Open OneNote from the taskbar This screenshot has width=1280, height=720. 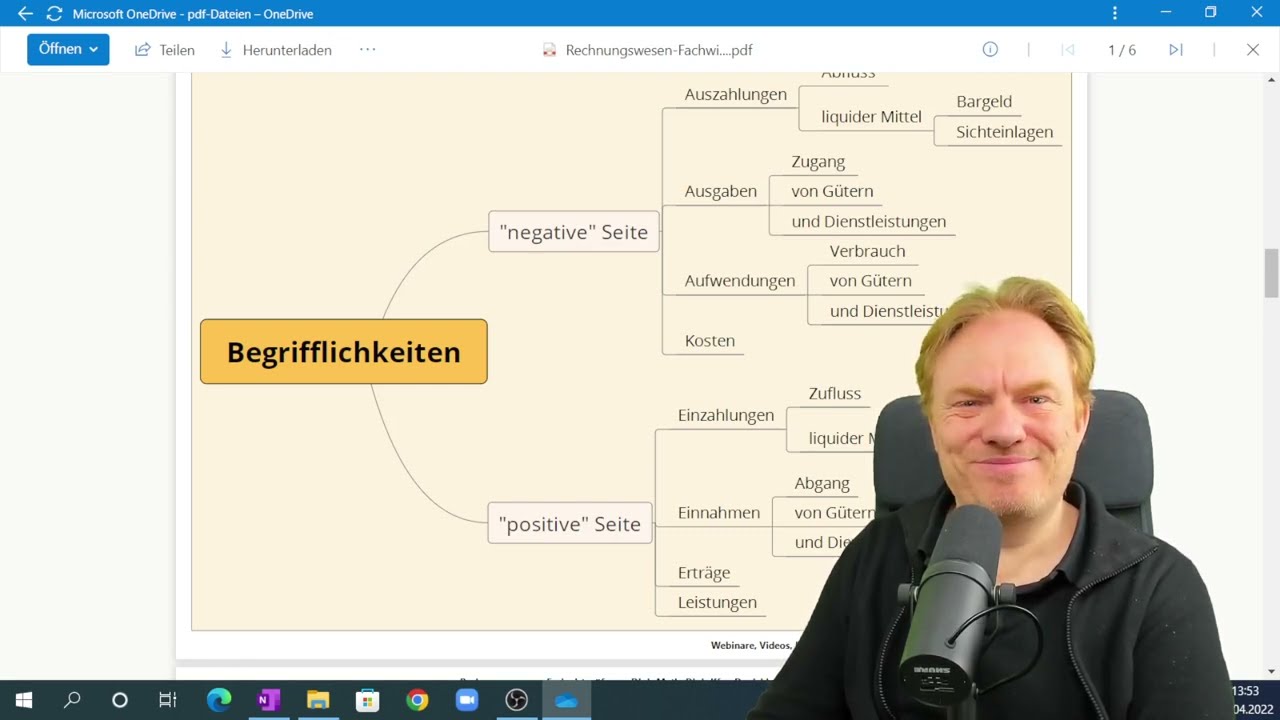point(268,700)
